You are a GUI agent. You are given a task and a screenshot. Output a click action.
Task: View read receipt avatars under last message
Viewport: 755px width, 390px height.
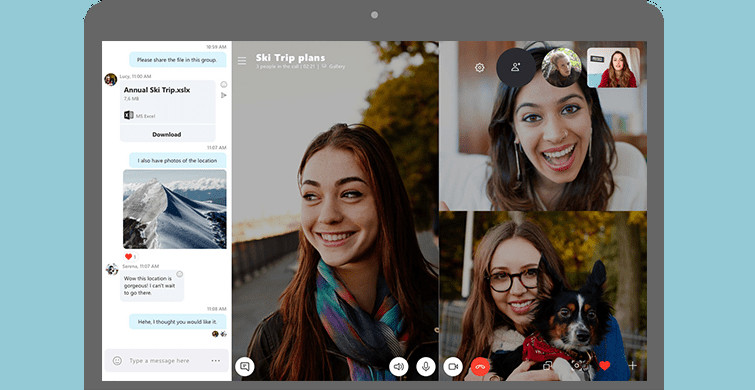coord(220,334)
